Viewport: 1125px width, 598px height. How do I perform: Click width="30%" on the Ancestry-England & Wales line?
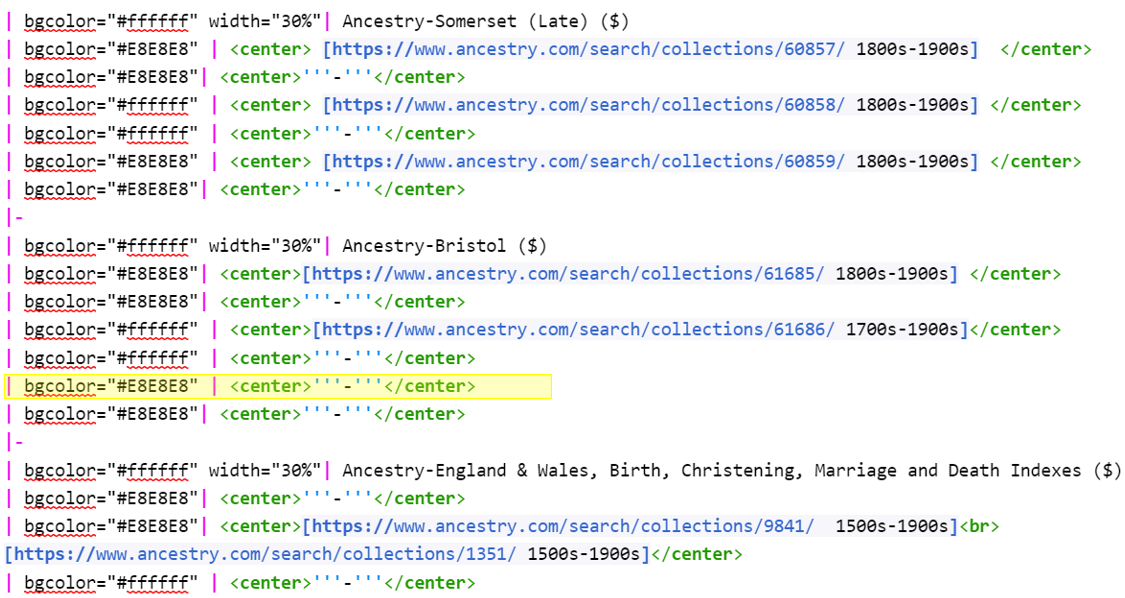[265, 471]
